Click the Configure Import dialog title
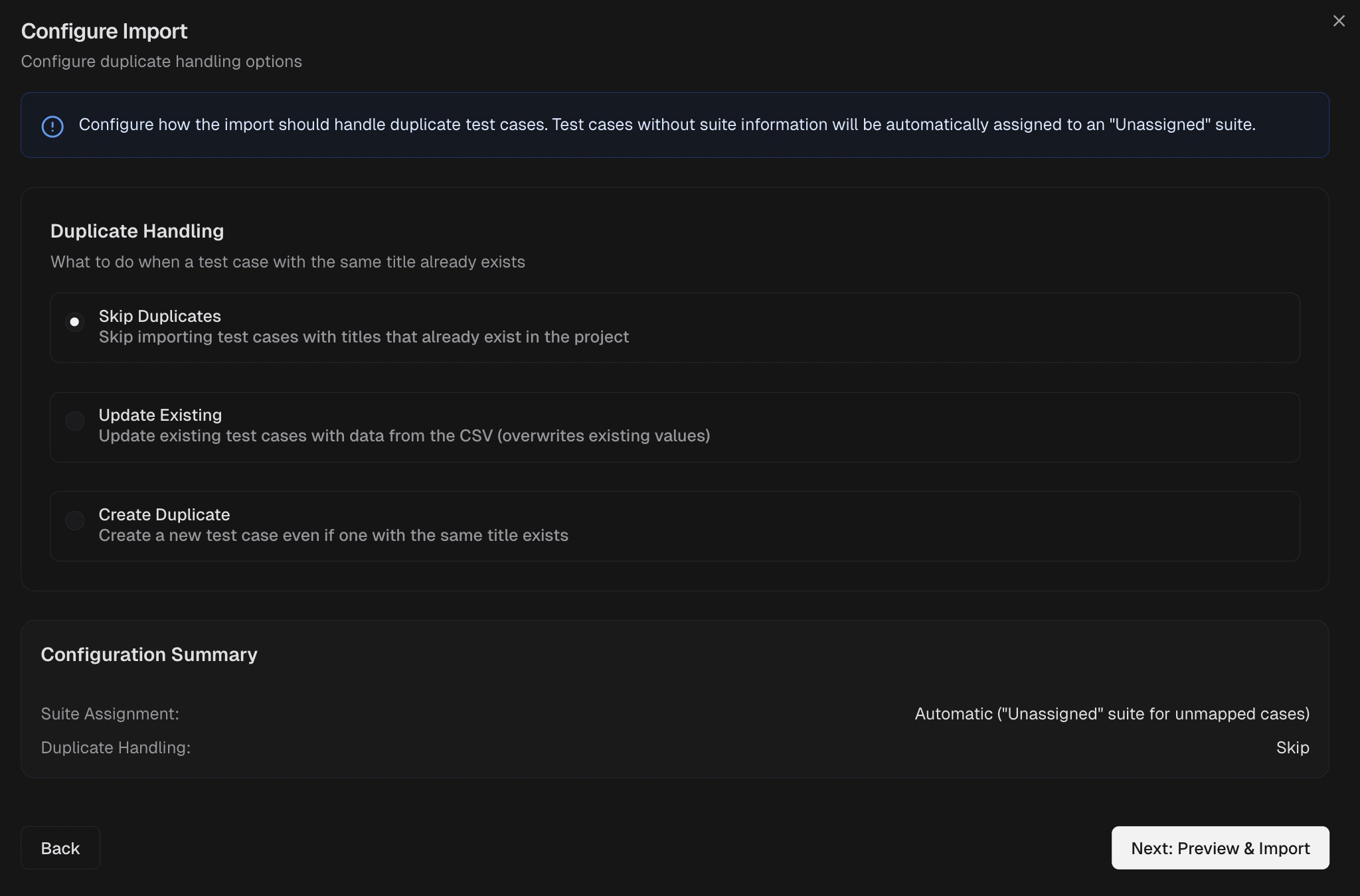Viewport: 1360px width, 896px height. (x=104, y=31)
